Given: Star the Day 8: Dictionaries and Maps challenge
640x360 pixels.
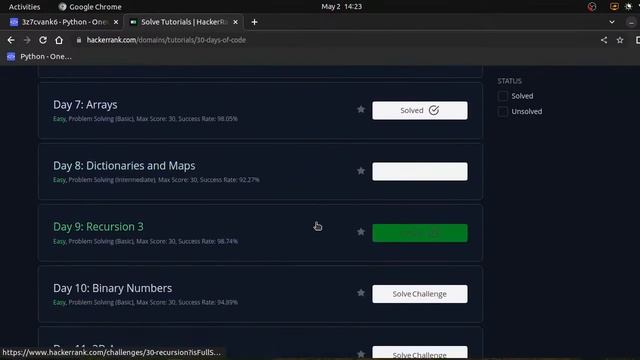Looking at the screenshot, I should [x=361, y=171].
